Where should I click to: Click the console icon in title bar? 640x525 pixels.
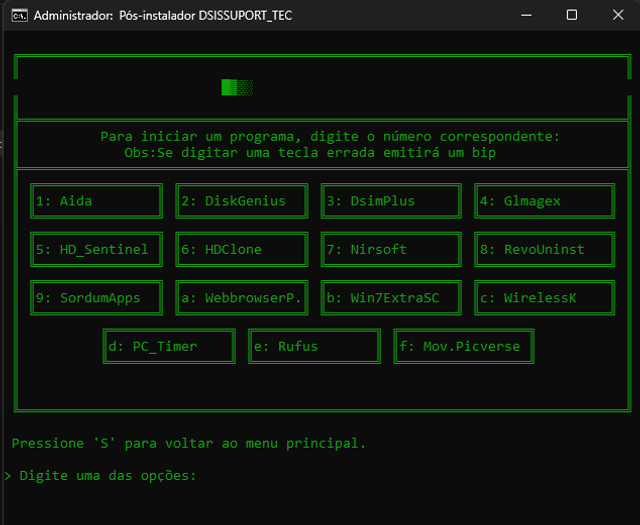tap(17, 15)
